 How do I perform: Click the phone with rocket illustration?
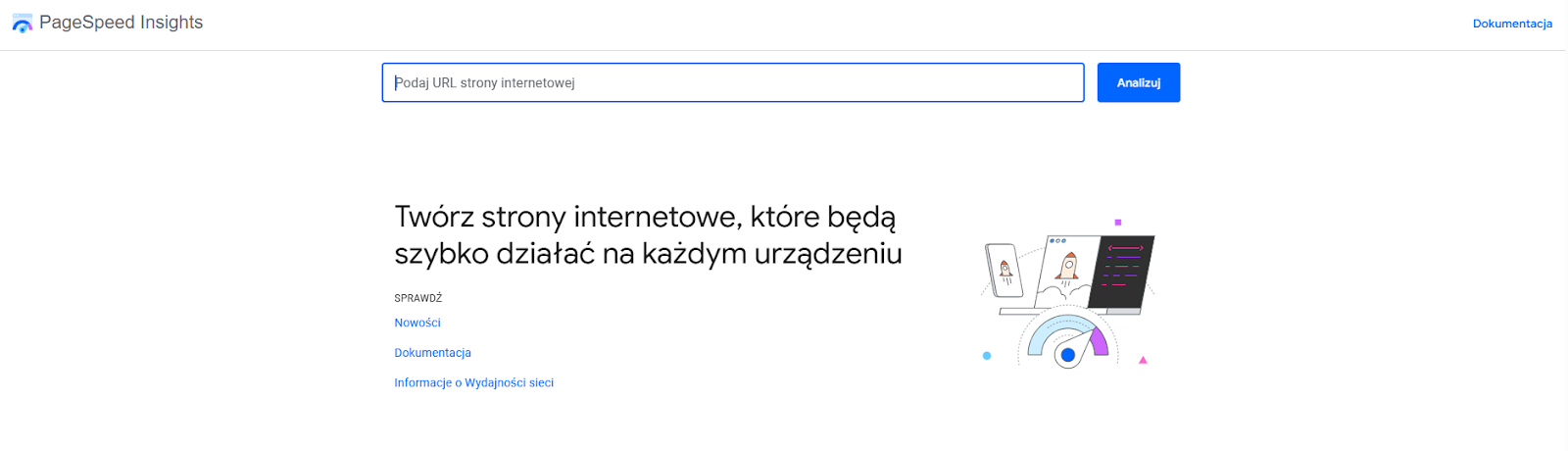tap(1004, 270)
